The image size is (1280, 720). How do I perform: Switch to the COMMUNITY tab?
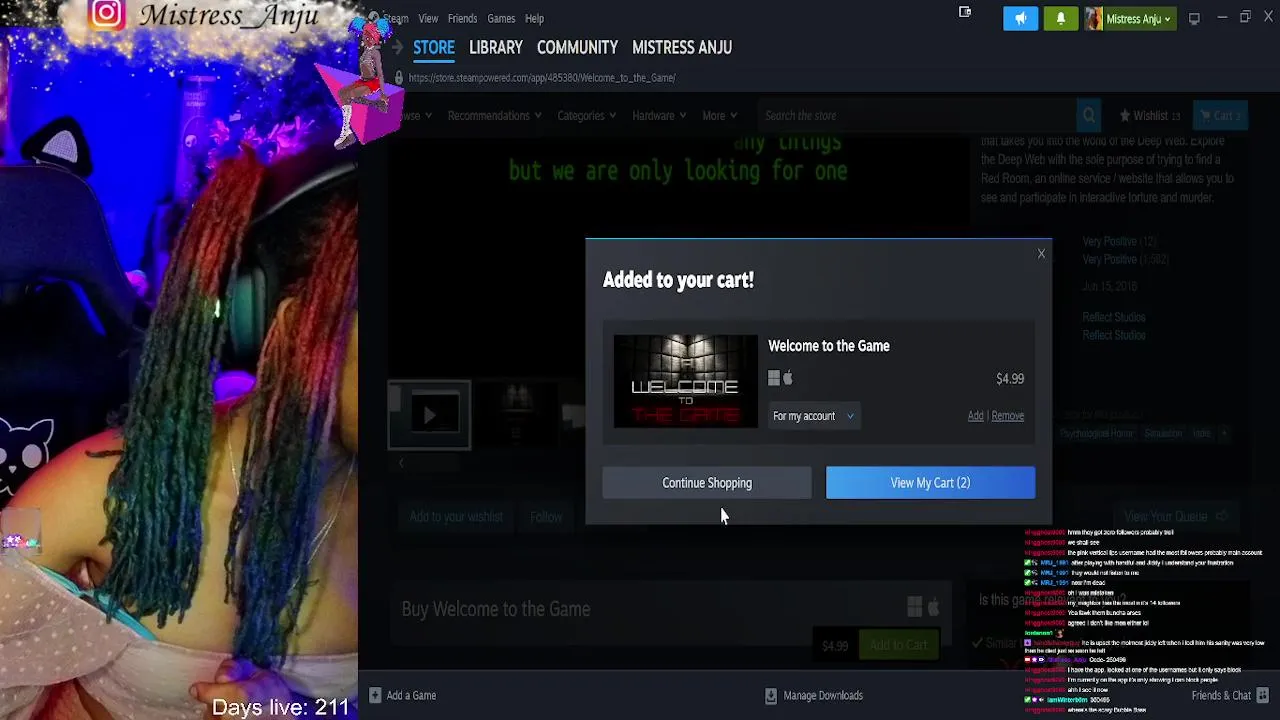pyautogui.click(x=577, y=47)
